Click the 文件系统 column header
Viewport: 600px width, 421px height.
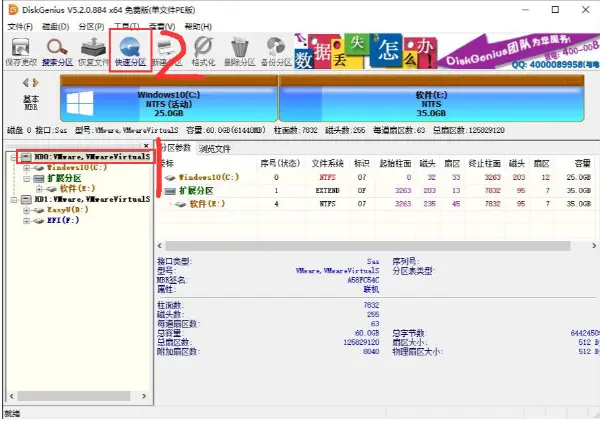(x=327, y=164)
